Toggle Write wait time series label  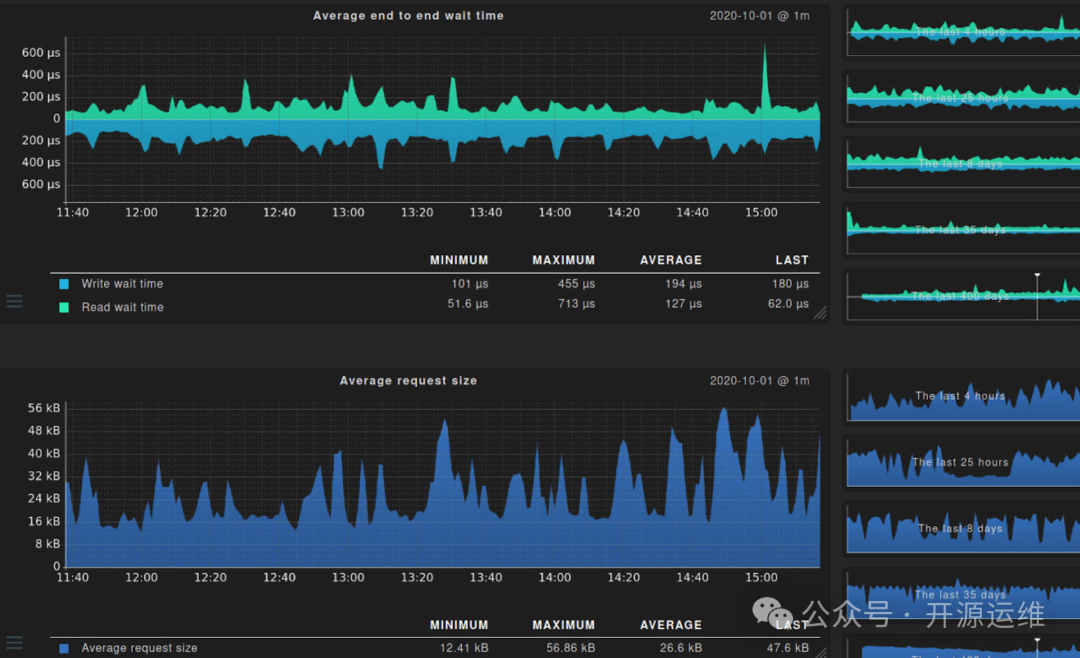pos(122,284)
